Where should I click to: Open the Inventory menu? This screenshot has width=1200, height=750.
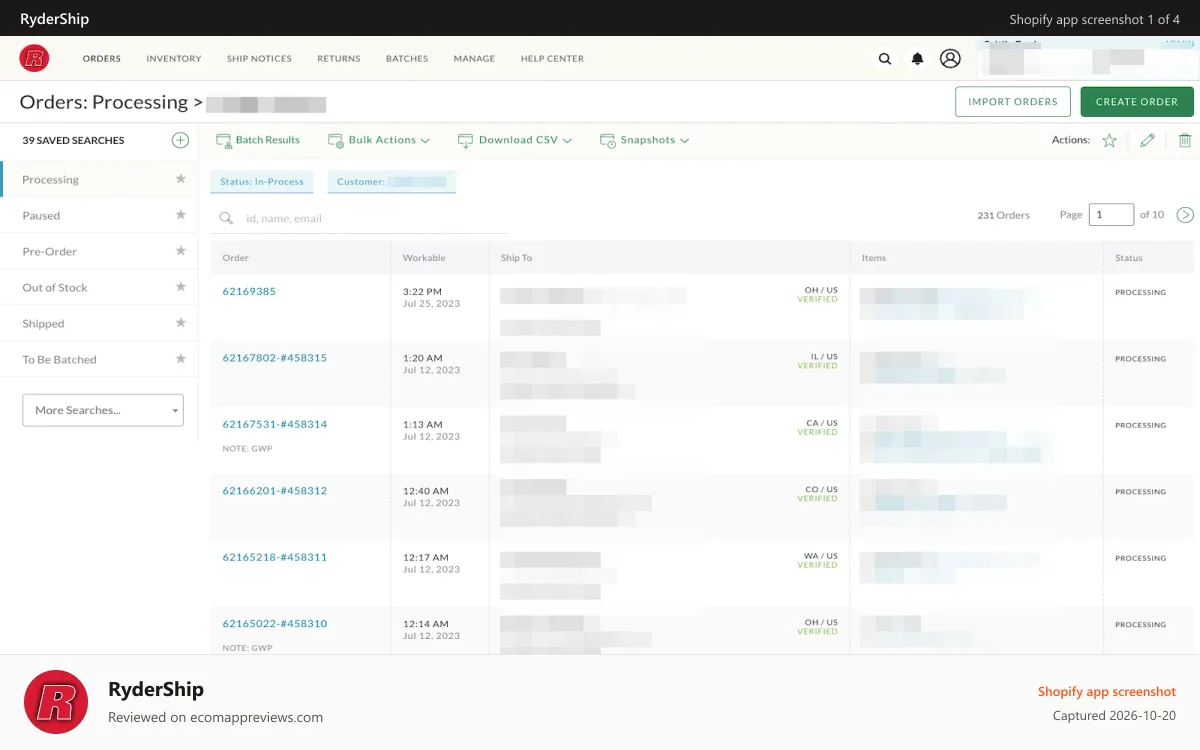(x=174, y=59)
